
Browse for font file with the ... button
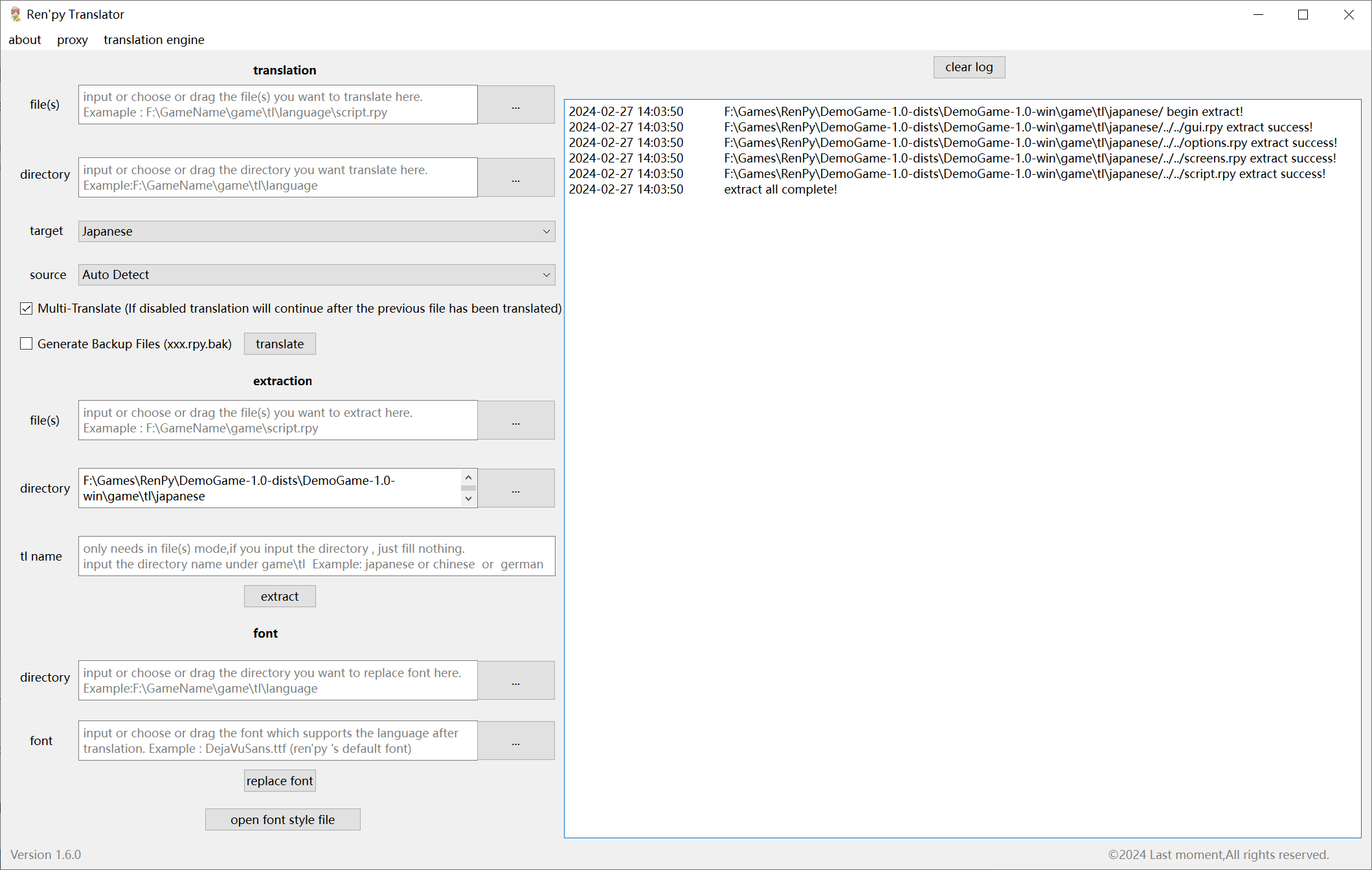[x=516, y=741]
